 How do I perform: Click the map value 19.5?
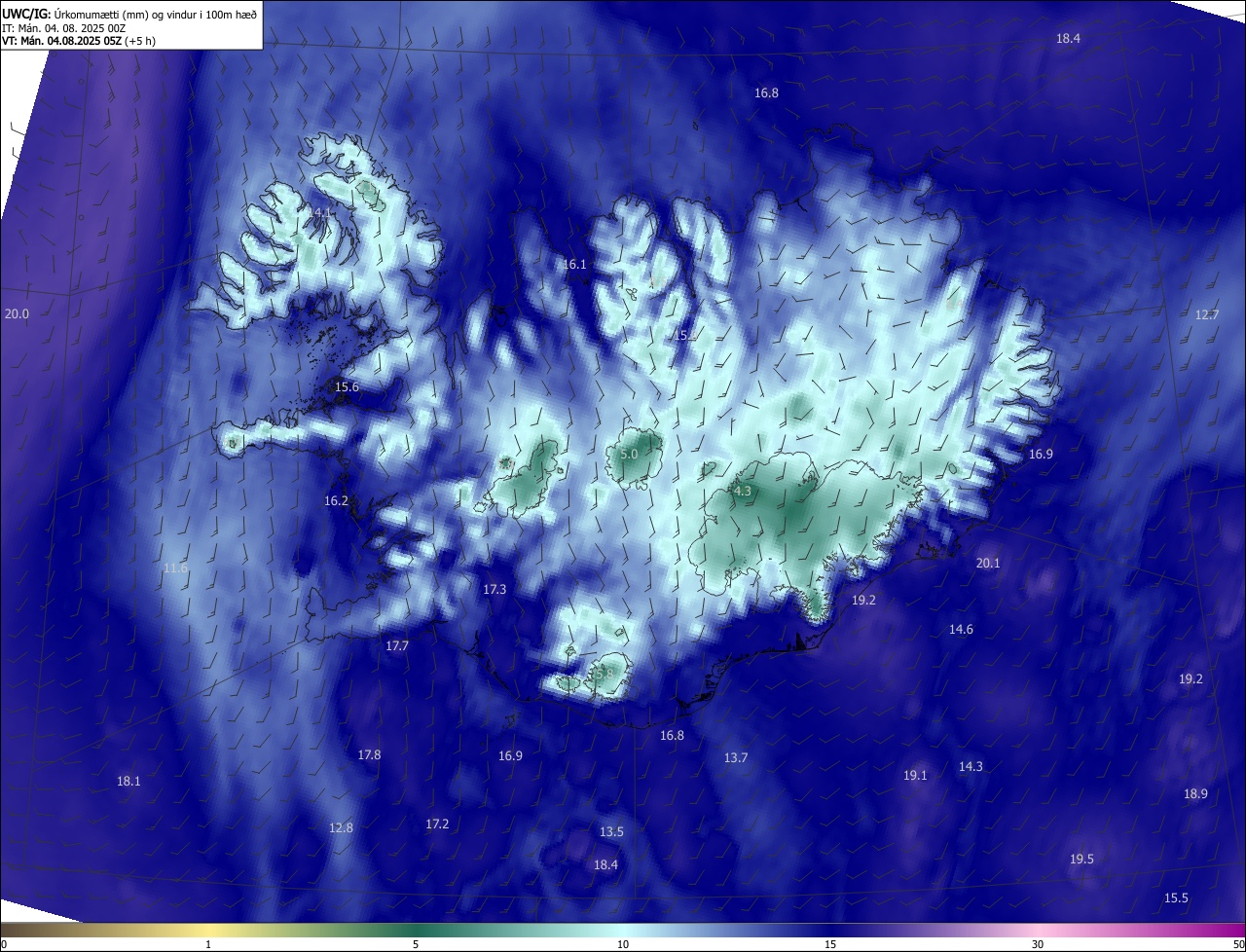[x=1081, y=859]
